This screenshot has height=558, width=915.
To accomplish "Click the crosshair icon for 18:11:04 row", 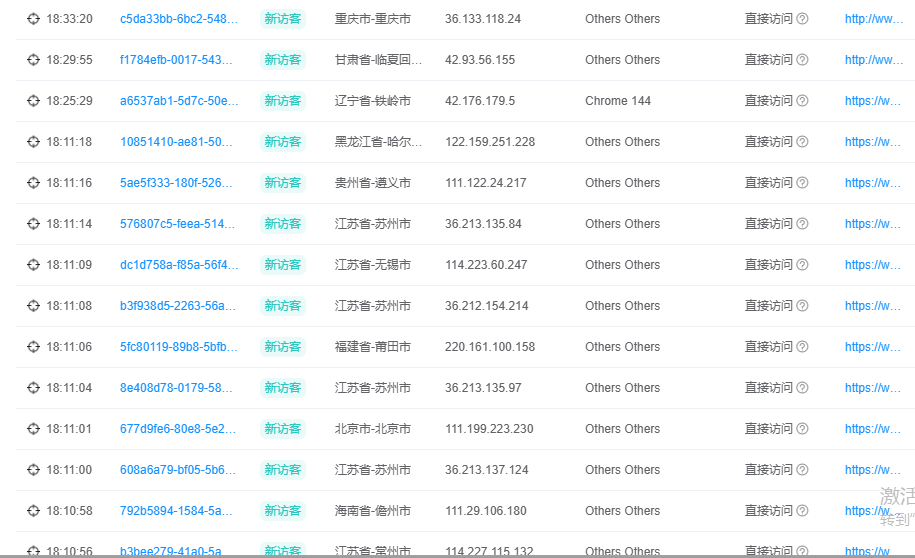I will click(33, 388).
